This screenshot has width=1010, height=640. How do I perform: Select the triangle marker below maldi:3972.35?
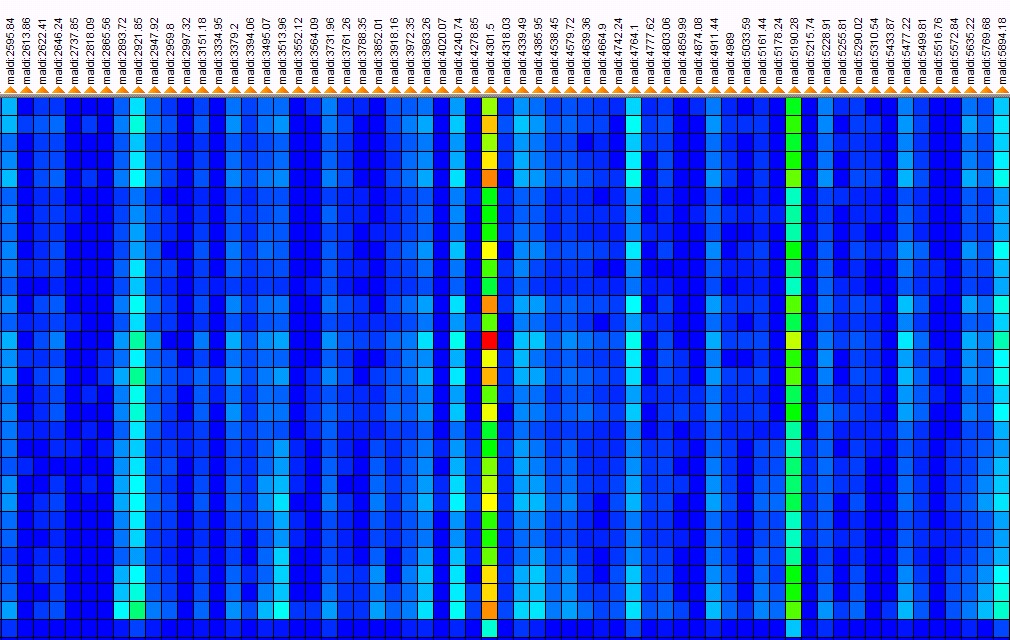click(x=410, y=90)
